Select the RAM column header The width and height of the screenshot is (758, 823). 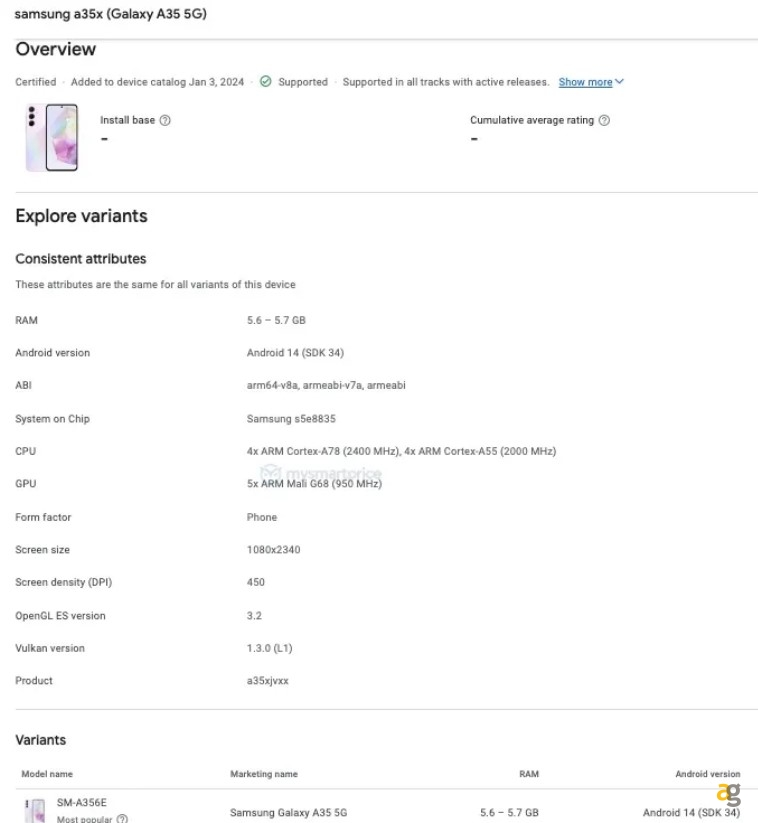[528, 774]
